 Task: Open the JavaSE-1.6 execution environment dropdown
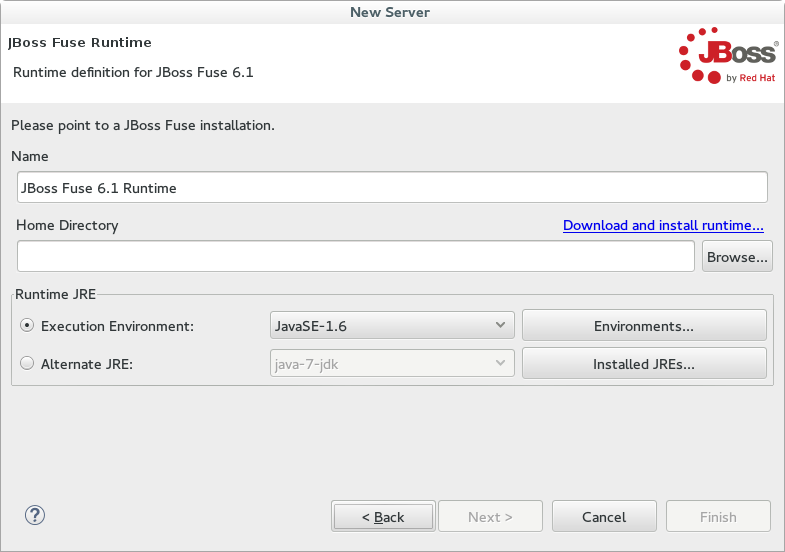(392, 326)
